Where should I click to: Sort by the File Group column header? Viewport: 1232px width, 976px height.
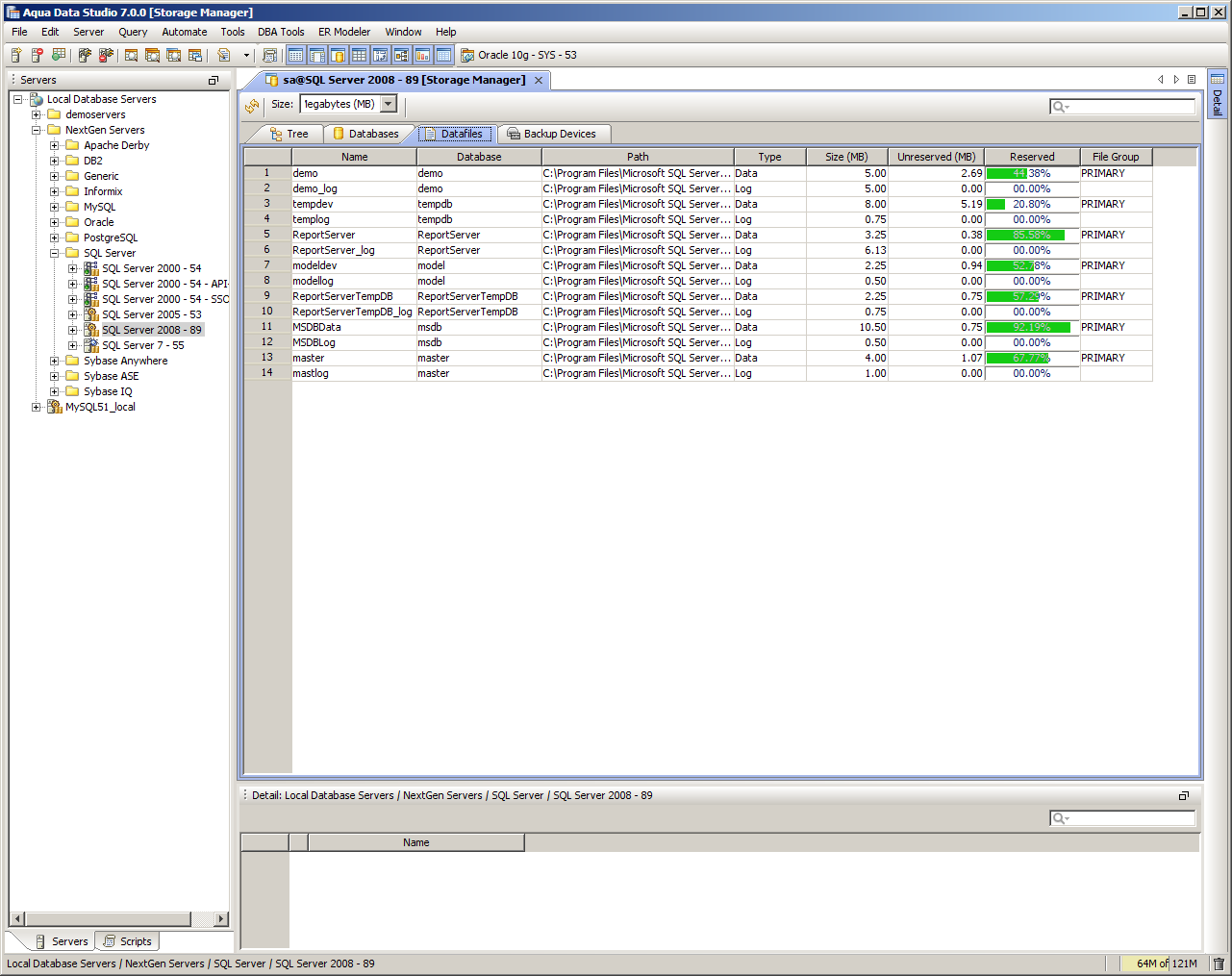click(x=1116, y=157)
